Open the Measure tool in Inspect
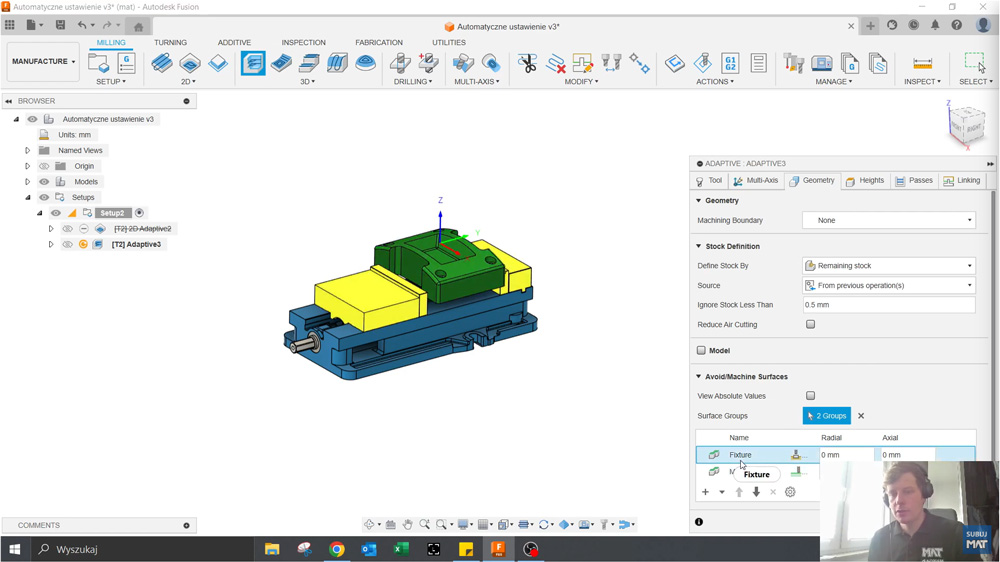 coord(922,63)
